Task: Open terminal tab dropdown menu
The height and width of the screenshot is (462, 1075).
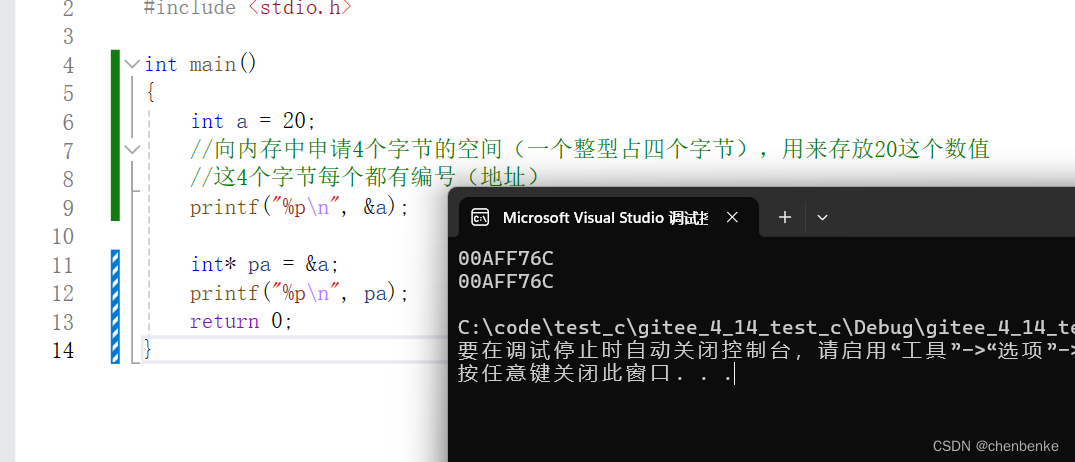Action: (823, 217)
